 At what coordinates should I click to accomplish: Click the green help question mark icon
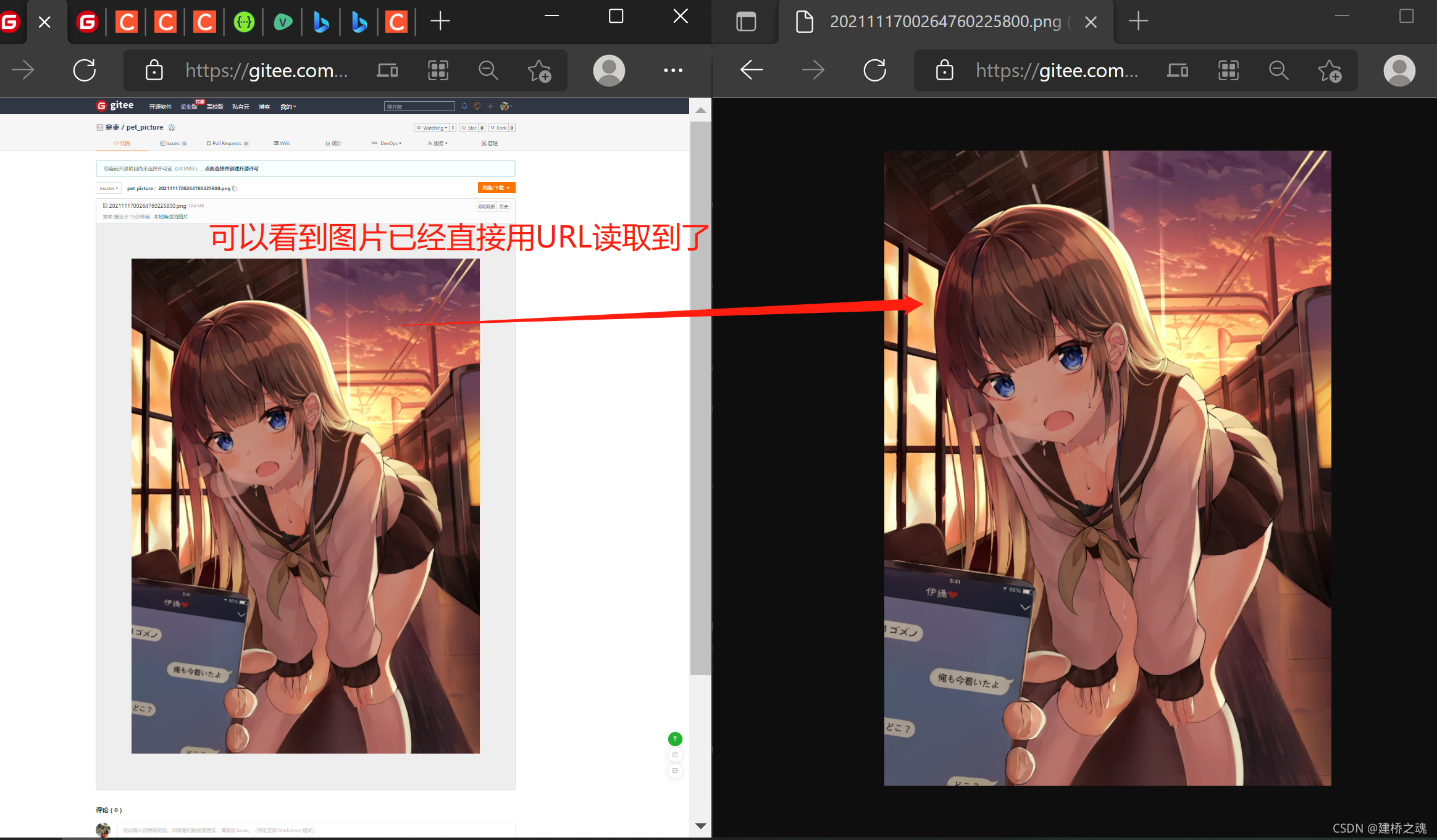pyautogui.click(x=675, y=739)
